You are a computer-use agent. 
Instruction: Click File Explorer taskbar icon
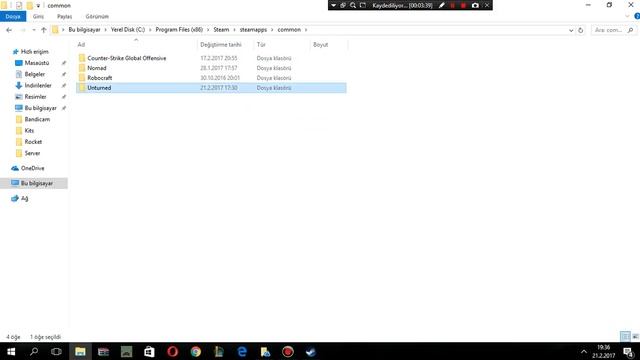(80, 351)
